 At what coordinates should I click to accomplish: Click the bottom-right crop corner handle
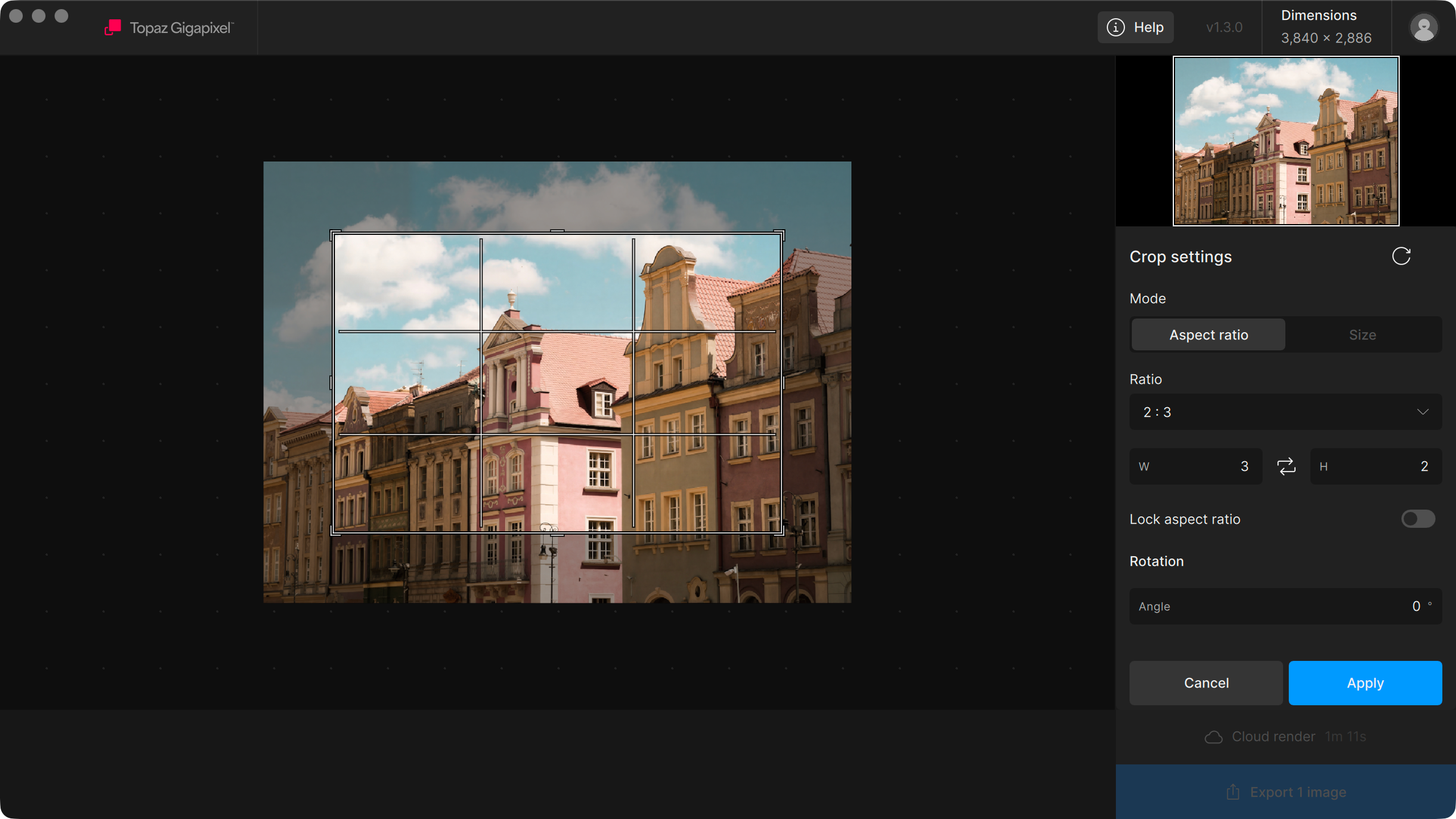780,531
